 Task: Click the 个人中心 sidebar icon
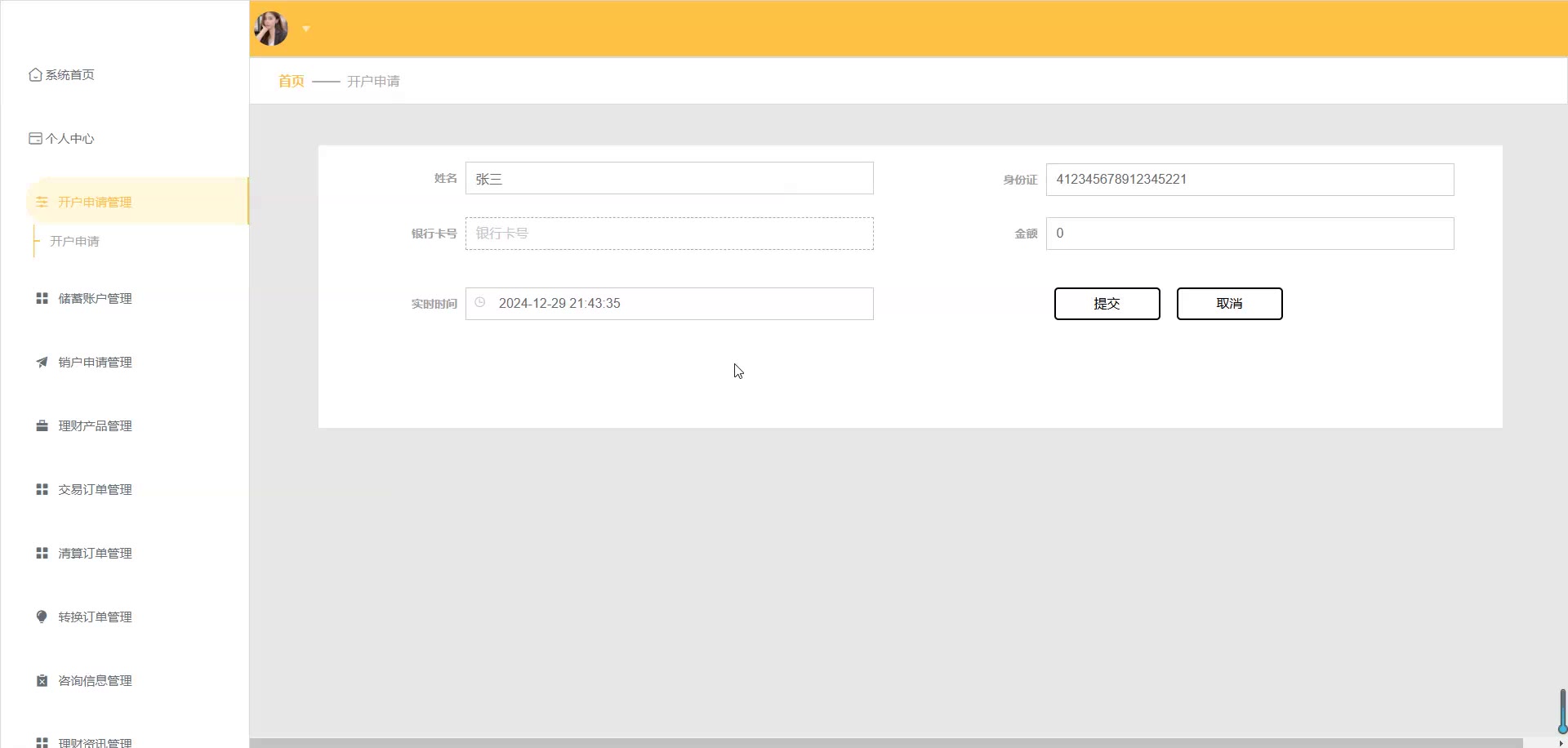pos(35,139)
